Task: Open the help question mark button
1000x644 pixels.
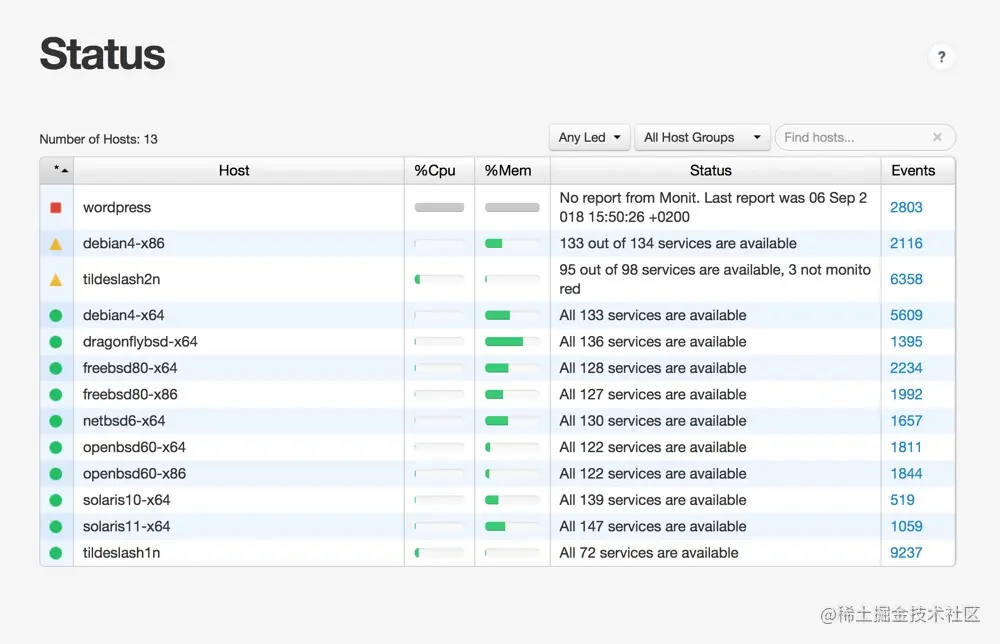Action: 941,57
